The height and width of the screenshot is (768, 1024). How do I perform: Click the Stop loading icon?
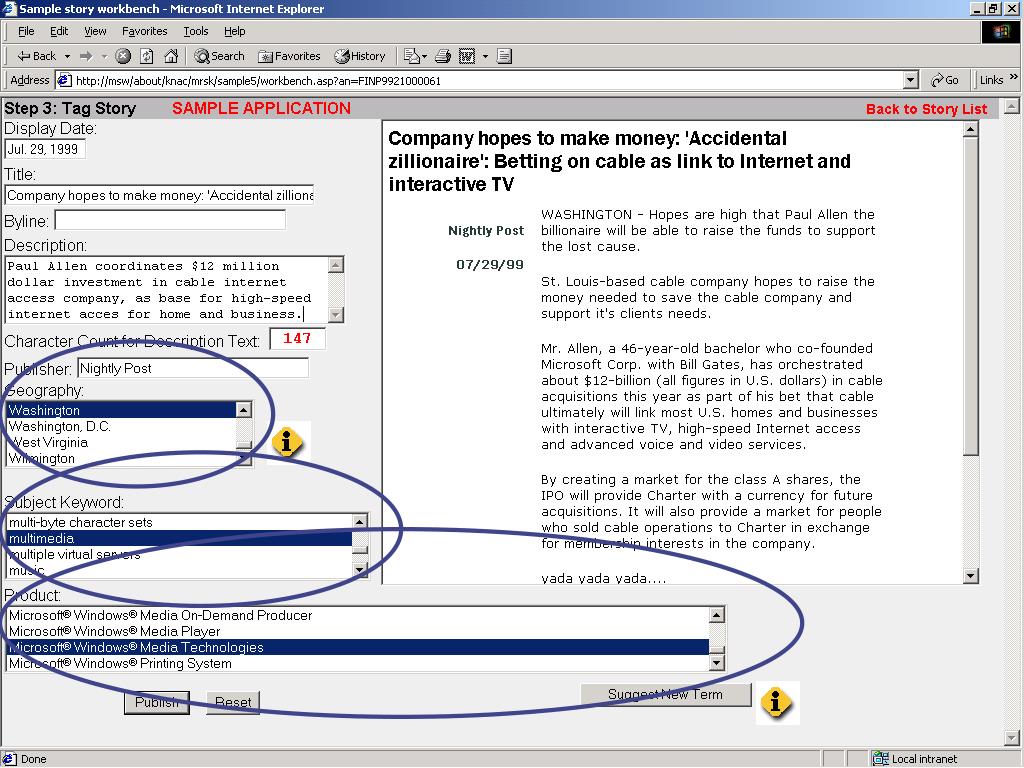[123, 56]
